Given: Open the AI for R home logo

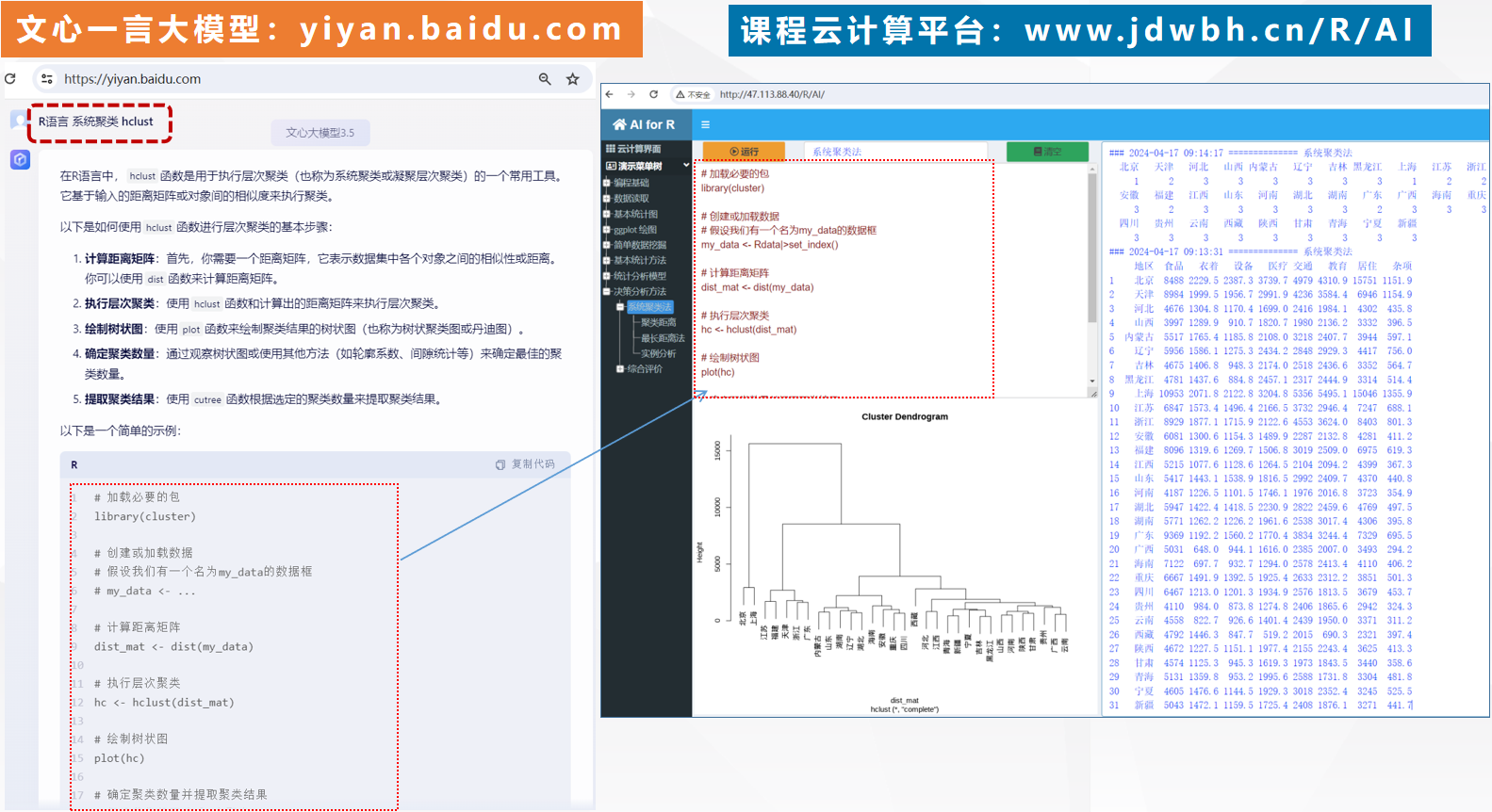Looking at the screenshot, I should (x=645, y=124).
